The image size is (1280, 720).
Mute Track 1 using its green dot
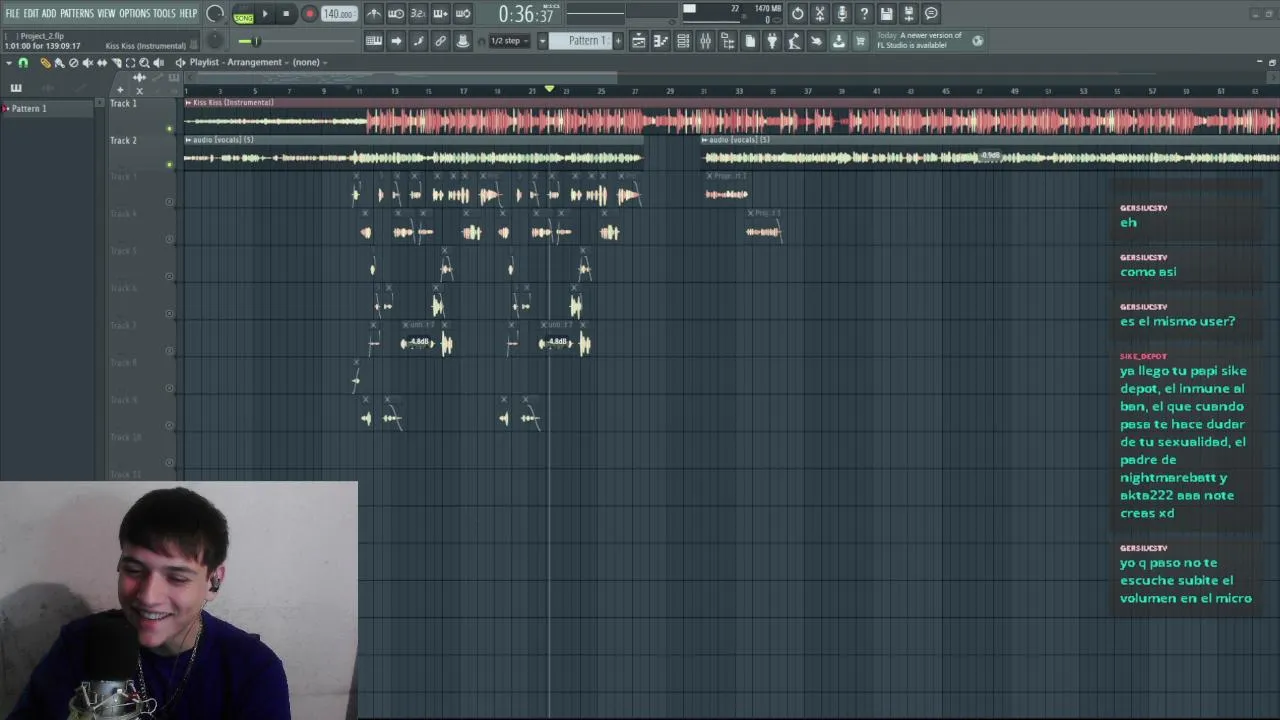[169, 128]
